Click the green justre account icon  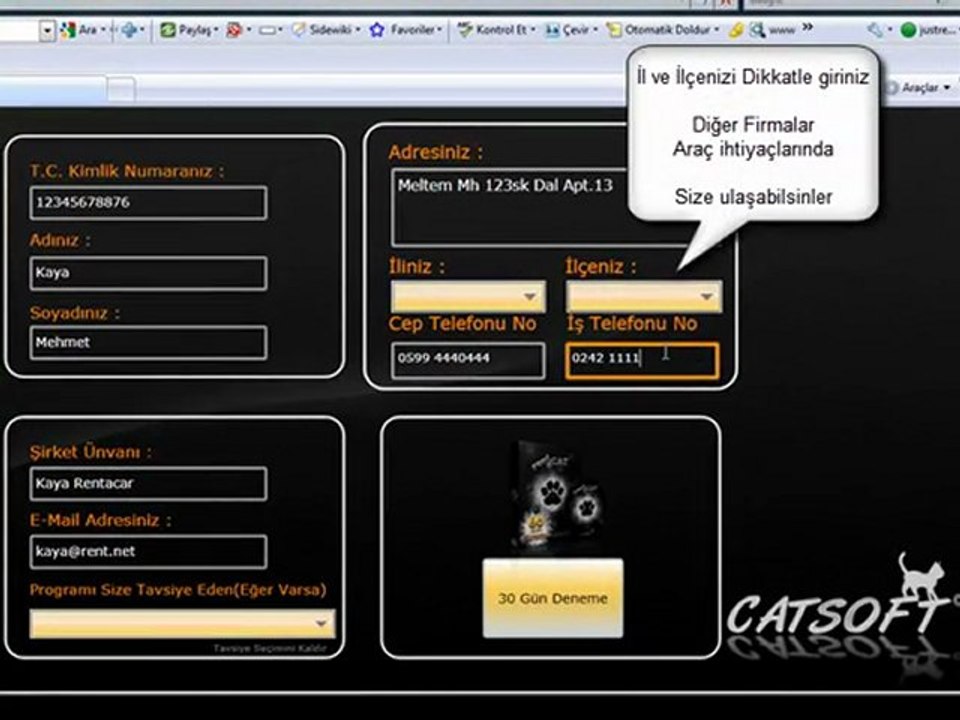[909, 29]
